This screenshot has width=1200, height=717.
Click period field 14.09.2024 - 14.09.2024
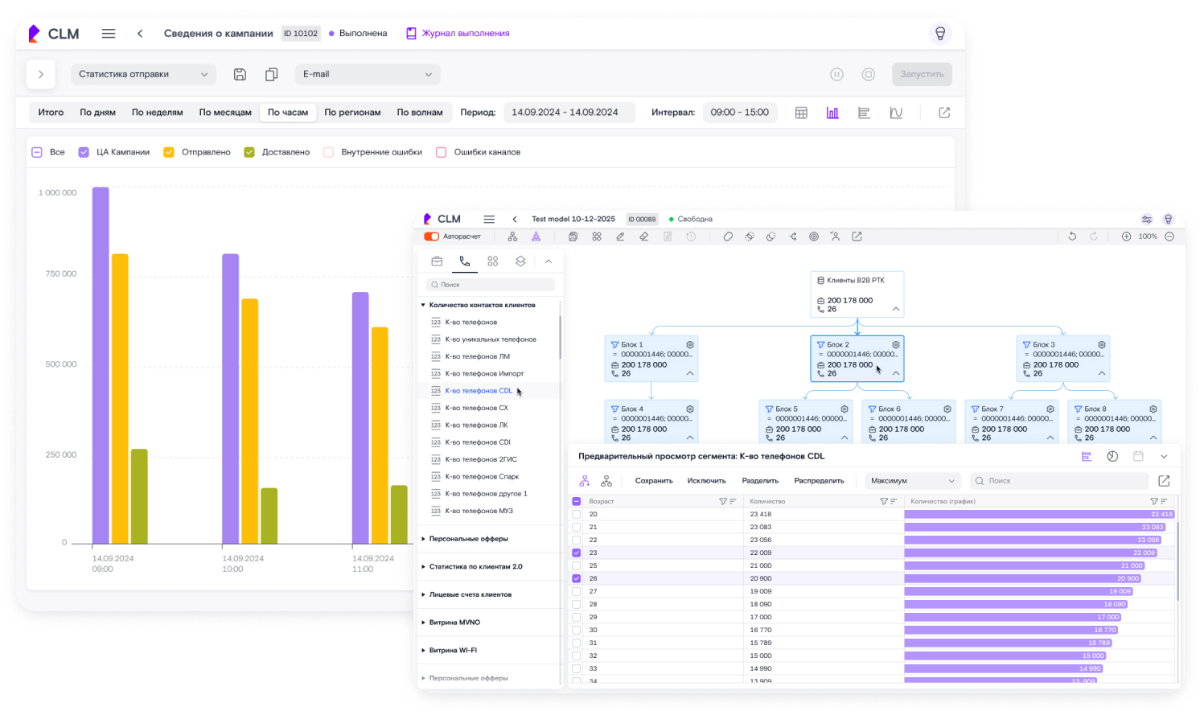[568, 113]
